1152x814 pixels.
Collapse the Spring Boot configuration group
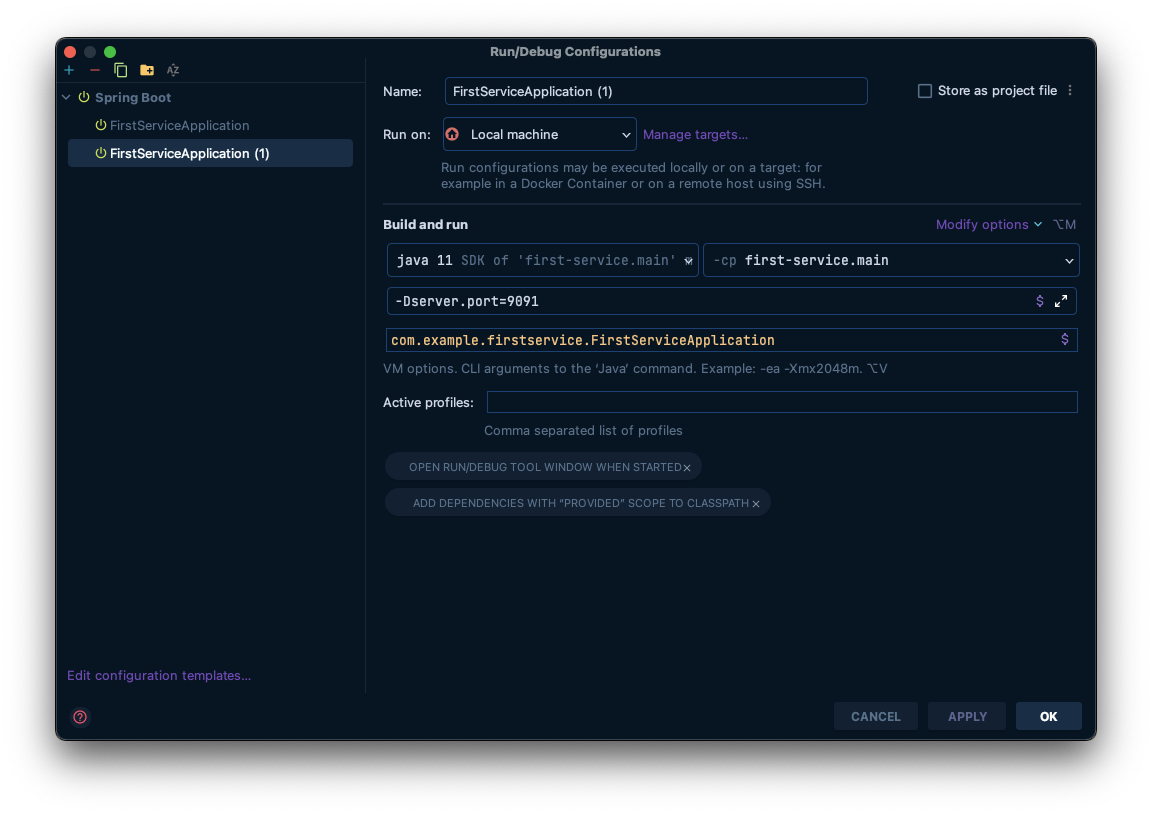coord(66,97)
